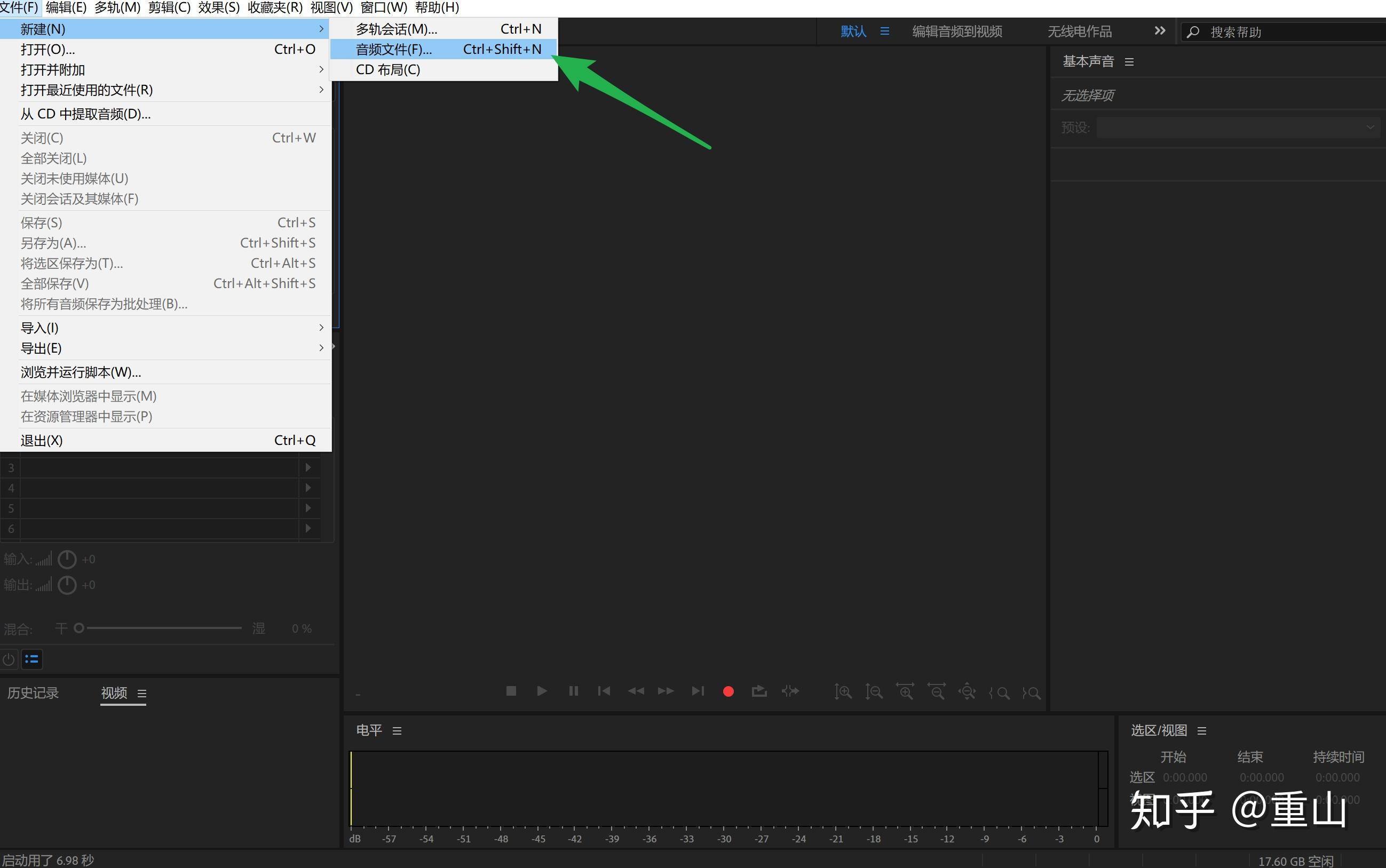Click Zoom Out Full icon
Image resolution: width=1386 pixels, height=868 pixels.
click(967, 692)
